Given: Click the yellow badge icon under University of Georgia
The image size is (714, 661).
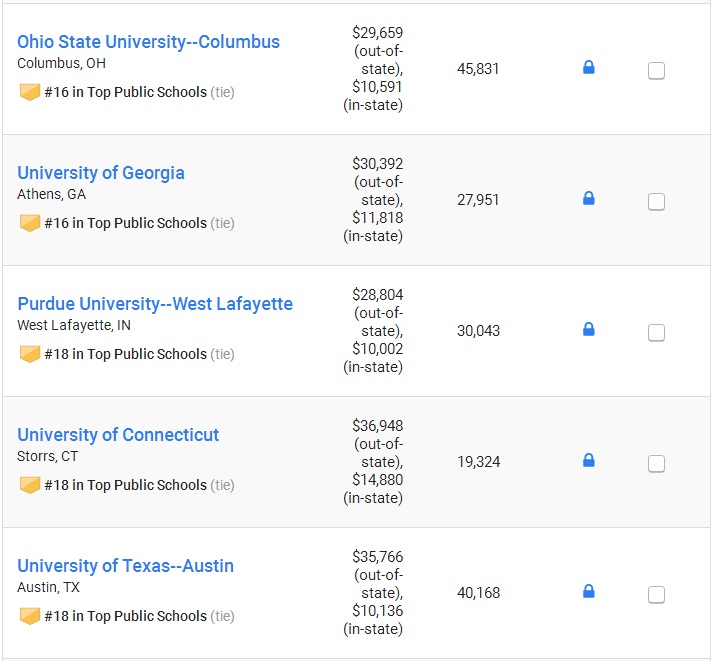Looking at the screenshot, I should point(30,223).
